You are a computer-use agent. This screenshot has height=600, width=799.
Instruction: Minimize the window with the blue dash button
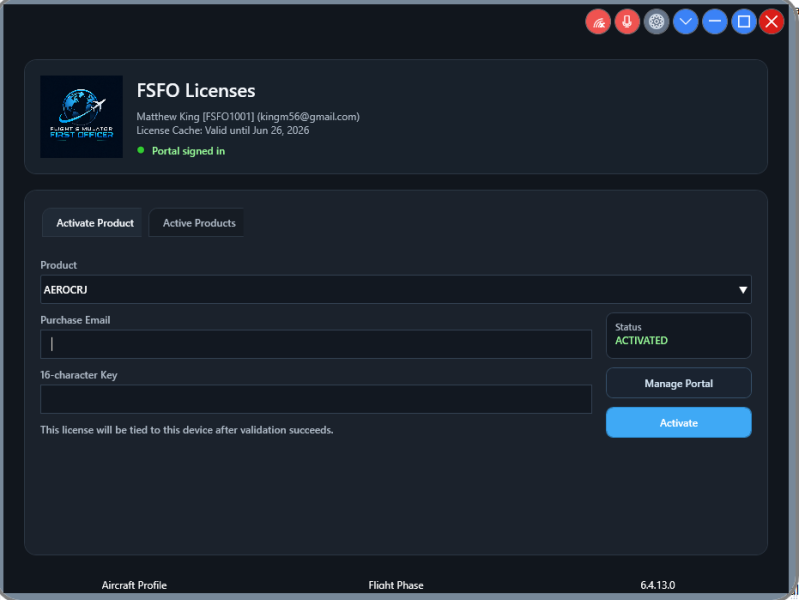pyautogui.click(x=714, y=22)
